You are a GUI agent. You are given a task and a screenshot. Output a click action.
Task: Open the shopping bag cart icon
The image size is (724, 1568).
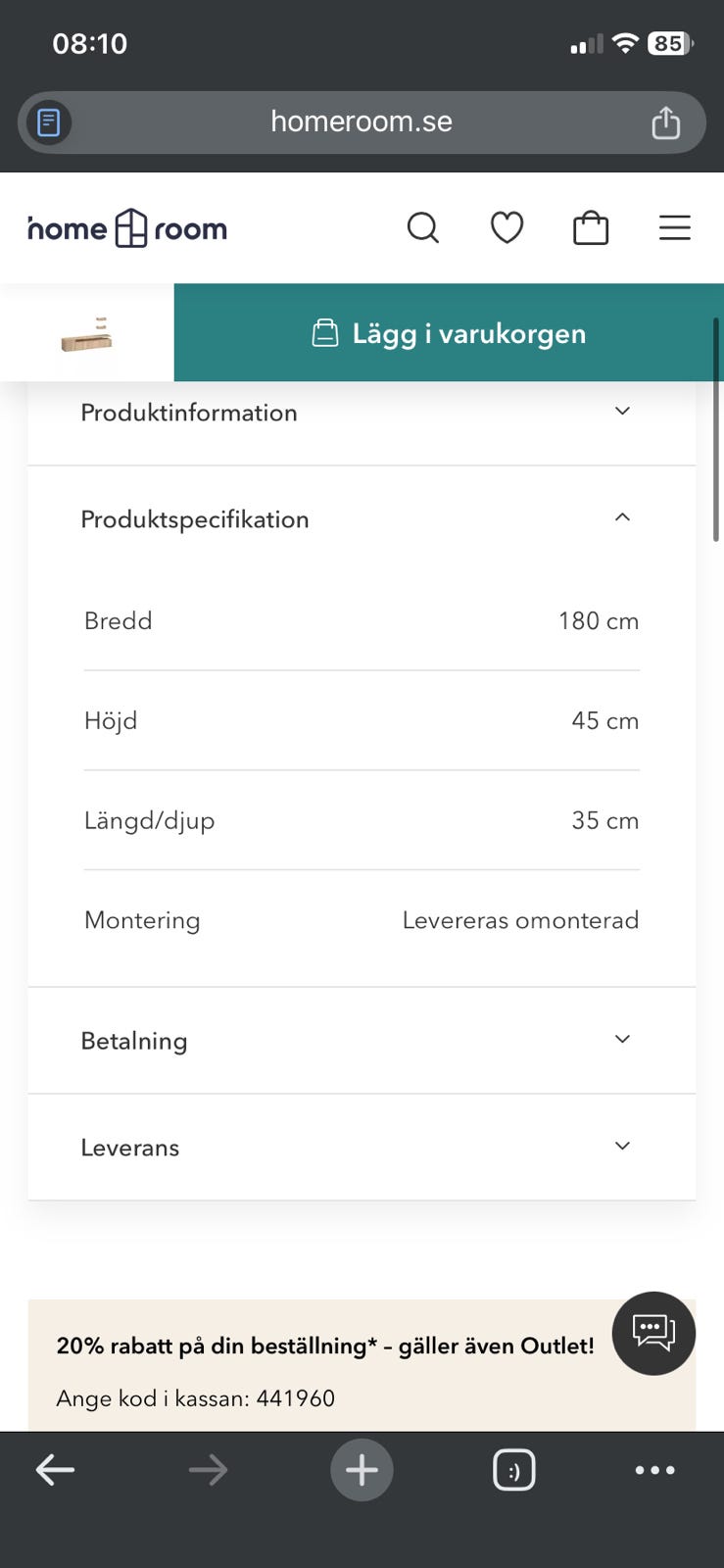(591, 228)
